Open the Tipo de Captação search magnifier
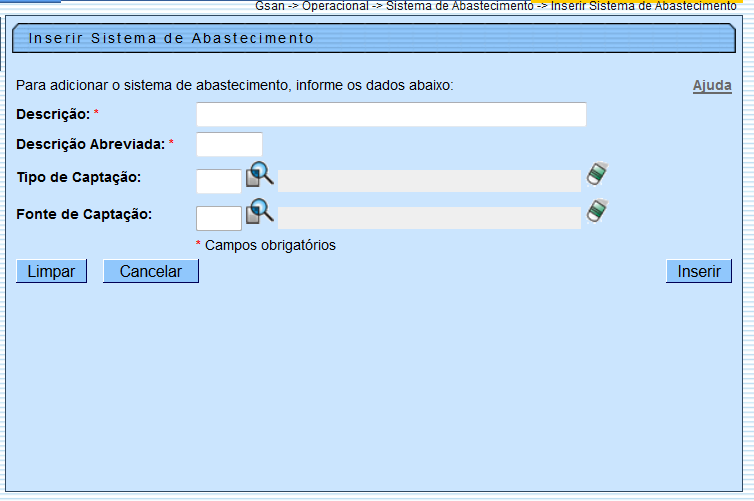 [259, 174]
